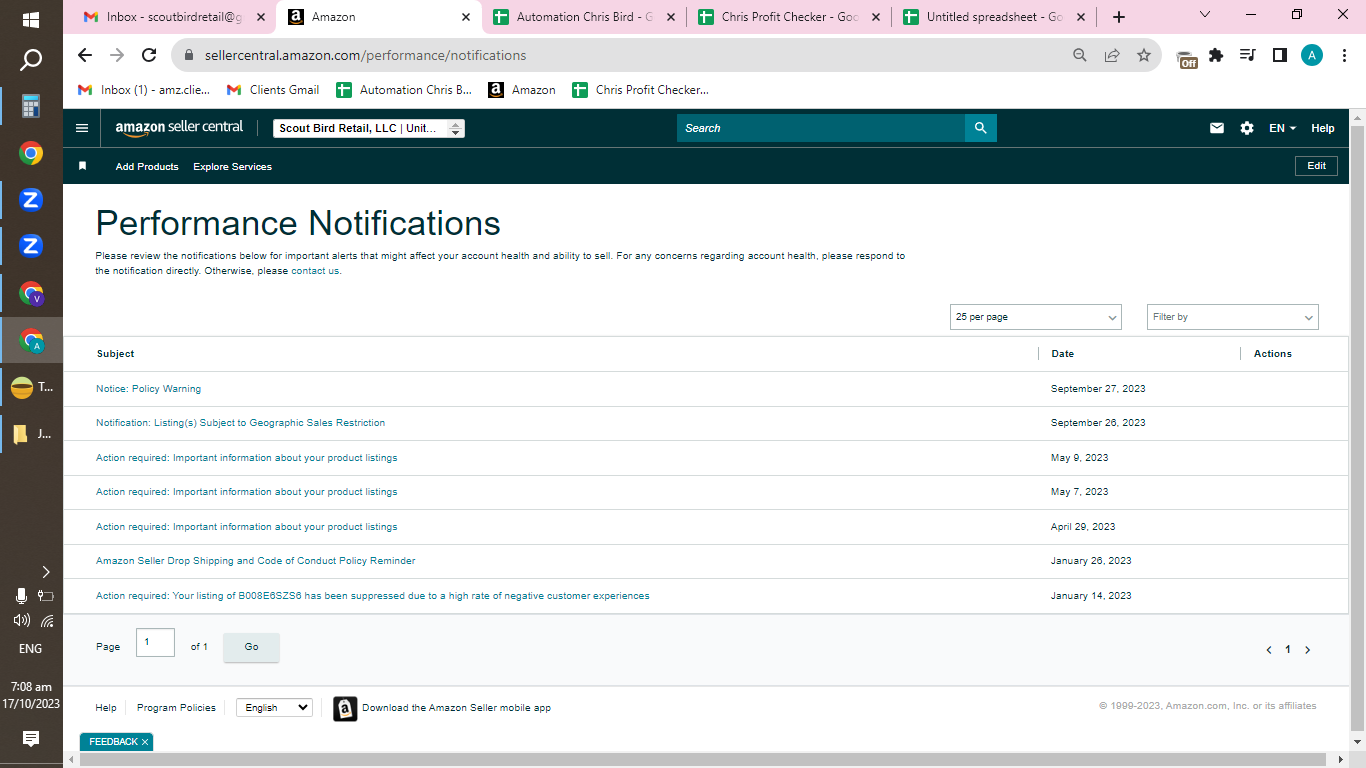This screenshot has height=768, width=1366.
Task: Open the Chrome extensions puzzle icon
Action: click(1216, 56)
